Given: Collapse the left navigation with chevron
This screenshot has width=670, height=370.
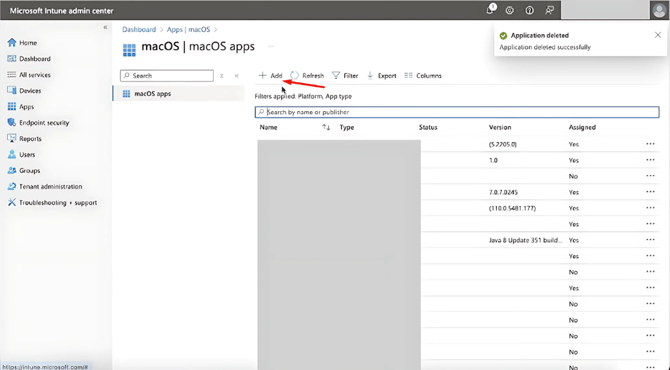Looking at the screenshot, I should tap(105, 27).
